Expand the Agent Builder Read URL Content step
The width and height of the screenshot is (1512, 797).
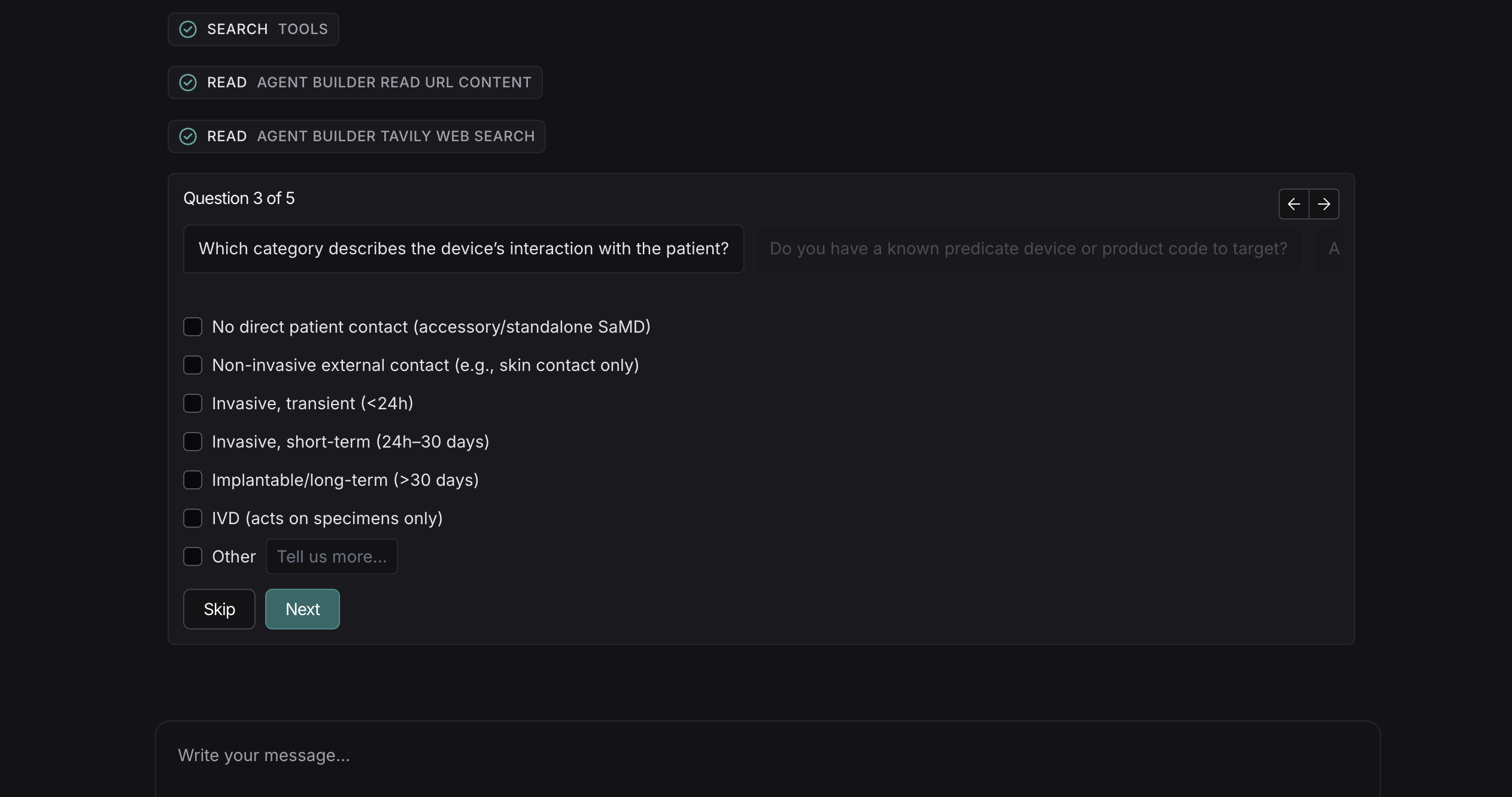369,83
